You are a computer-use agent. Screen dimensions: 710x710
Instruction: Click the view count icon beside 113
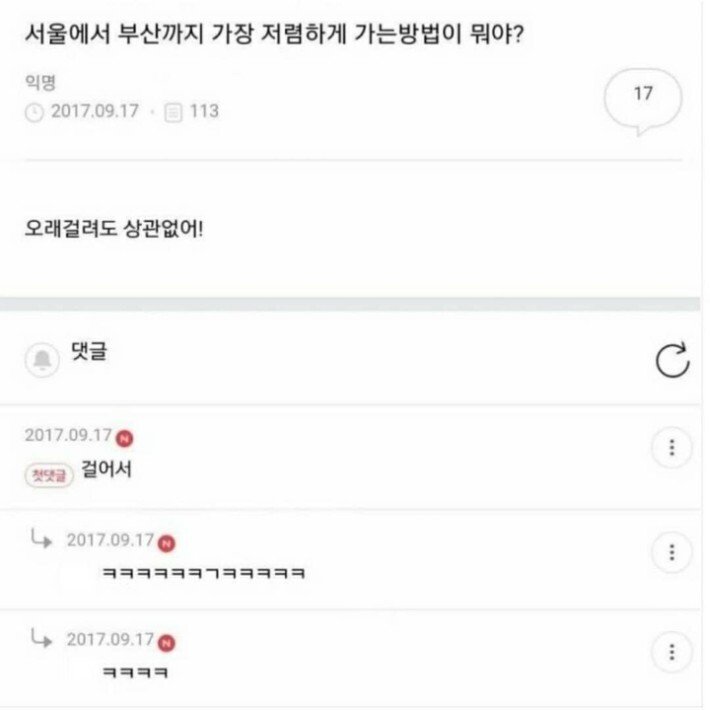point(172,112)
